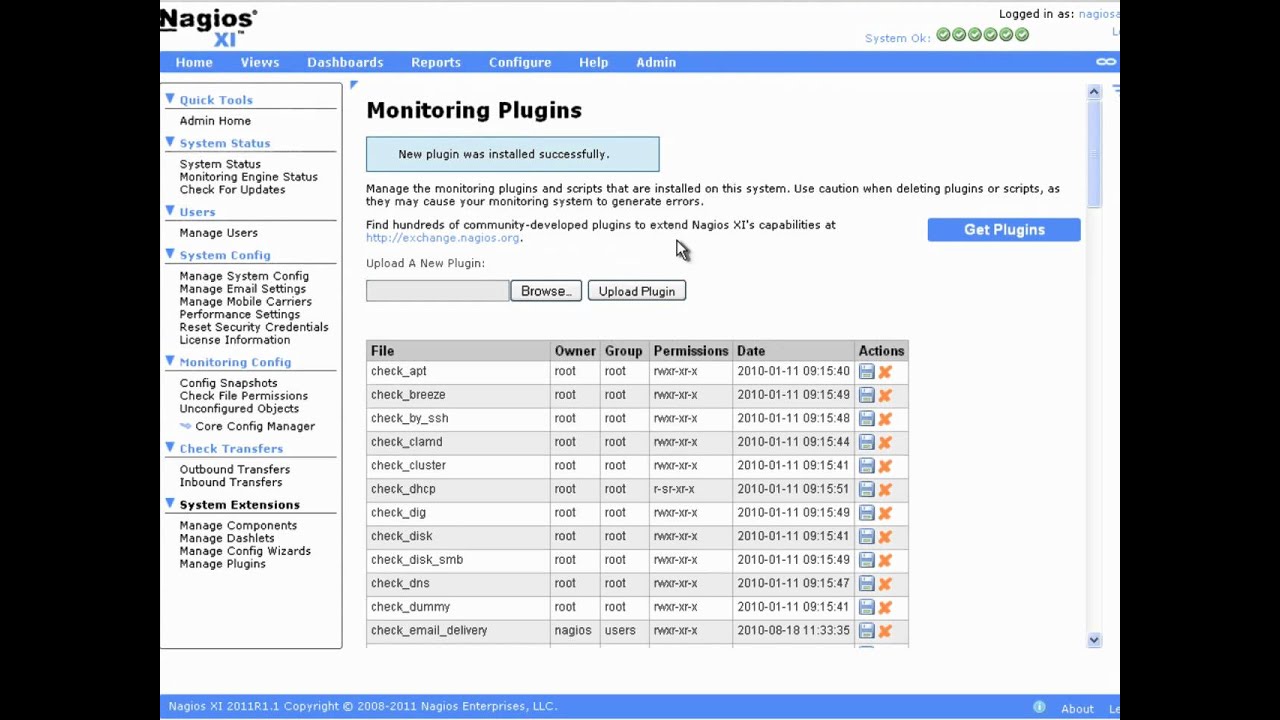Click Browse to choose a plugin file
1280x720 pixels.
(x=546, y=291)
